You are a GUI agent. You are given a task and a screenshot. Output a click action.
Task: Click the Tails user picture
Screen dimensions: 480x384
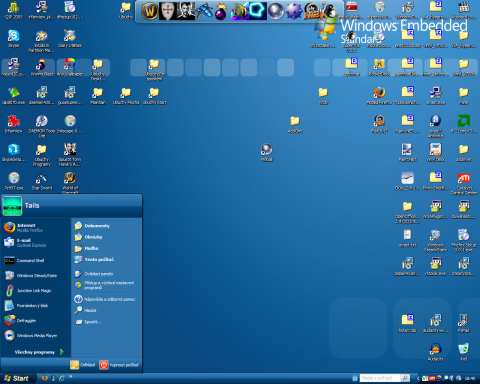(x=12, y=206)
